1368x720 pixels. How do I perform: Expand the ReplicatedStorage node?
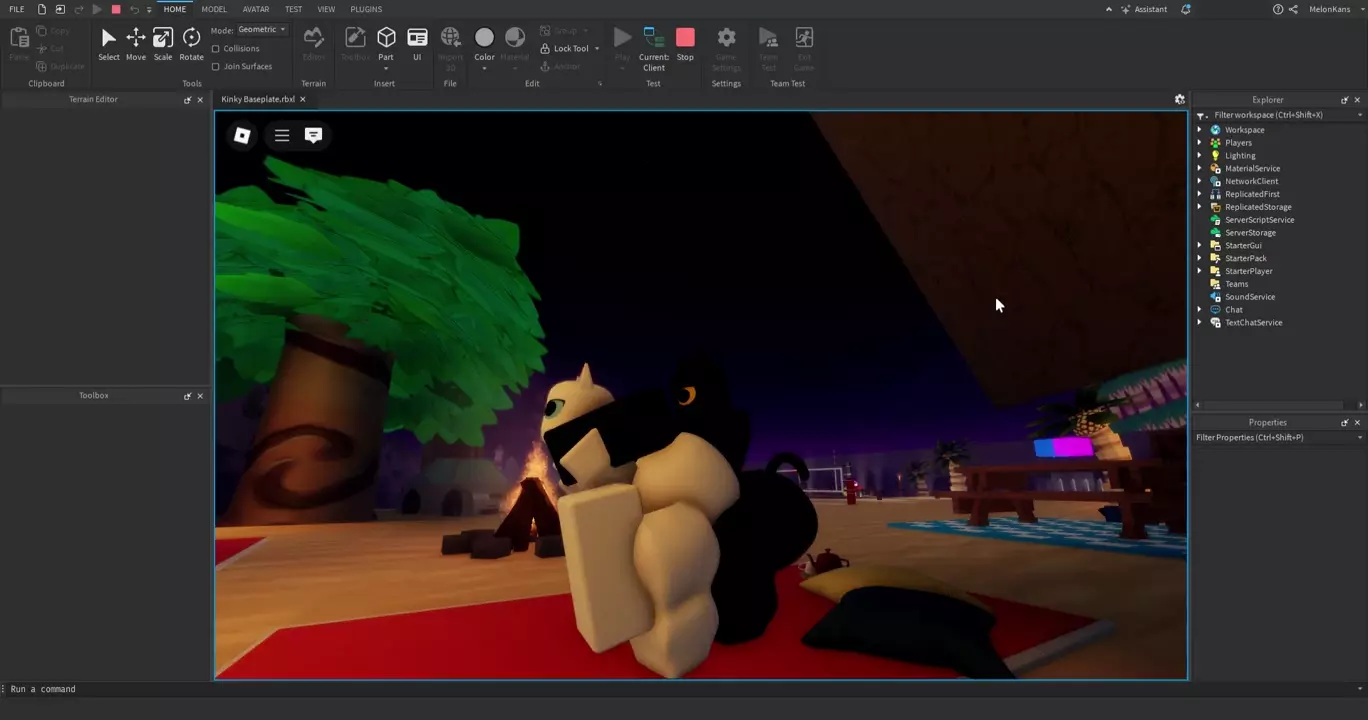coord(1200,207)
